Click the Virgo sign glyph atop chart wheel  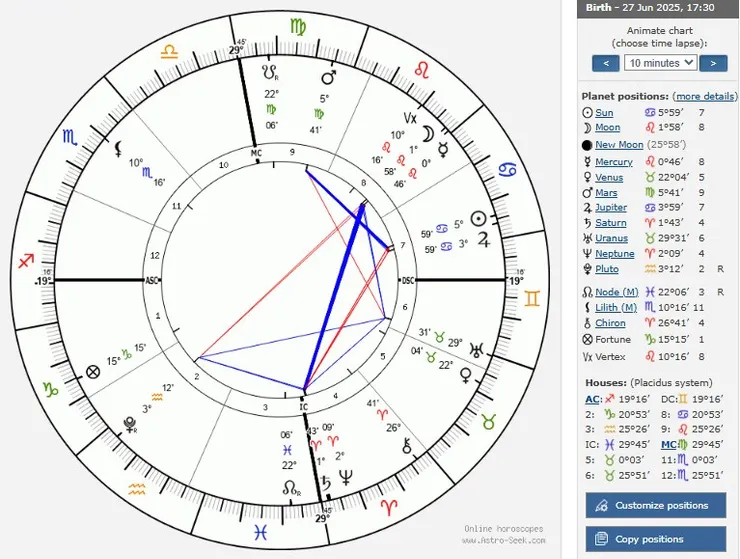pyautogui.click(x=298, y=27)
